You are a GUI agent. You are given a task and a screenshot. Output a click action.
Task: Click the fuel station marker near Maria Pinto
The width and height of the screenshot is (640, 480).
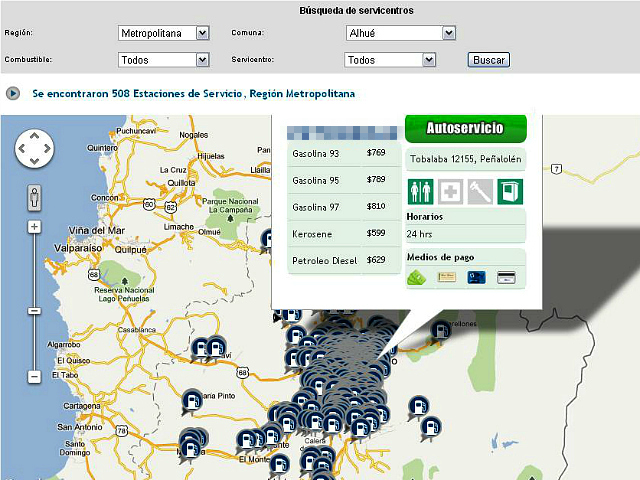point(192,400)
